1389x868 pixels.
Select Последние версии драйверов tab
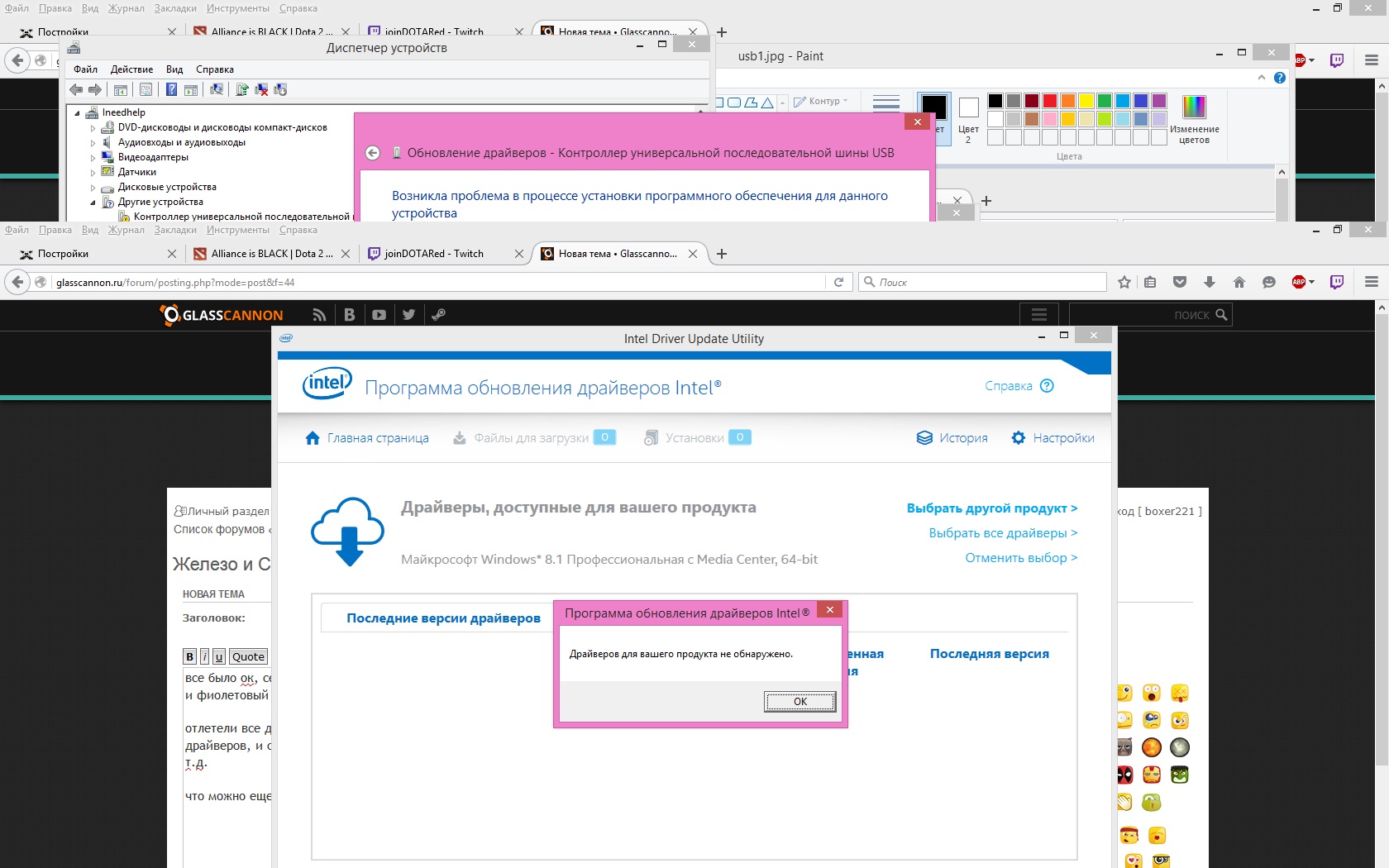pos(443,618)
